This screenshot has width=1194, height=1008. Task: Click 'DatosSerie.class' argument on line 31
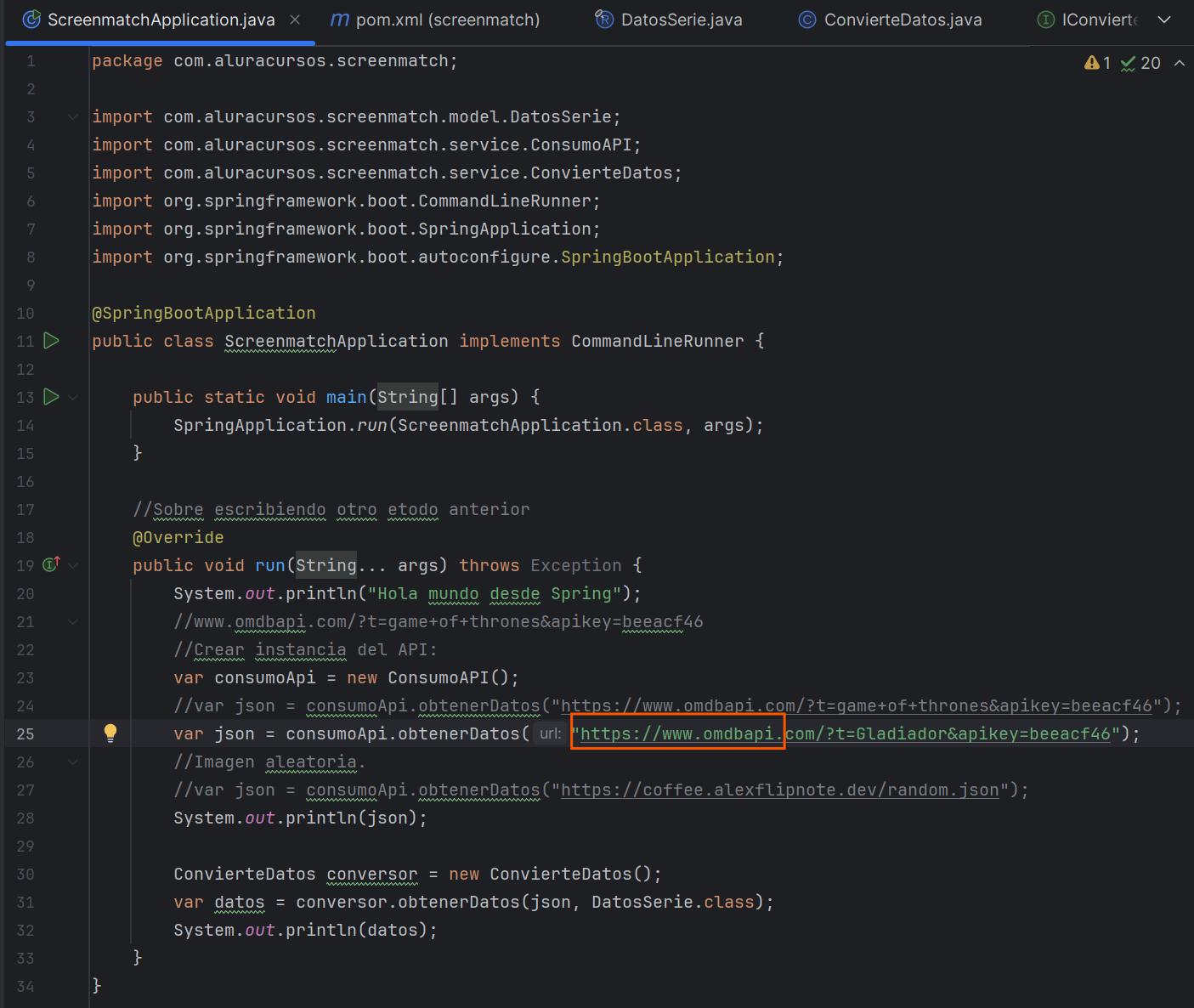coord(673,902)
